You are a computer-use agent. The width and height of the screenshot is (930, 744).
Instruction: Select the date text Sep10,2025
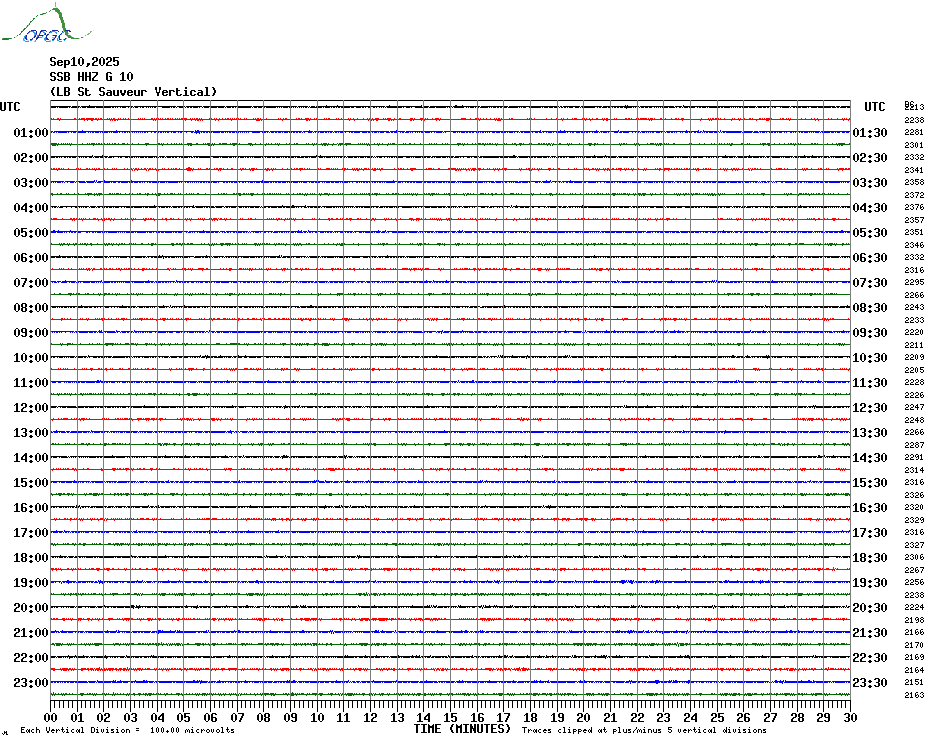pos(84,62)
